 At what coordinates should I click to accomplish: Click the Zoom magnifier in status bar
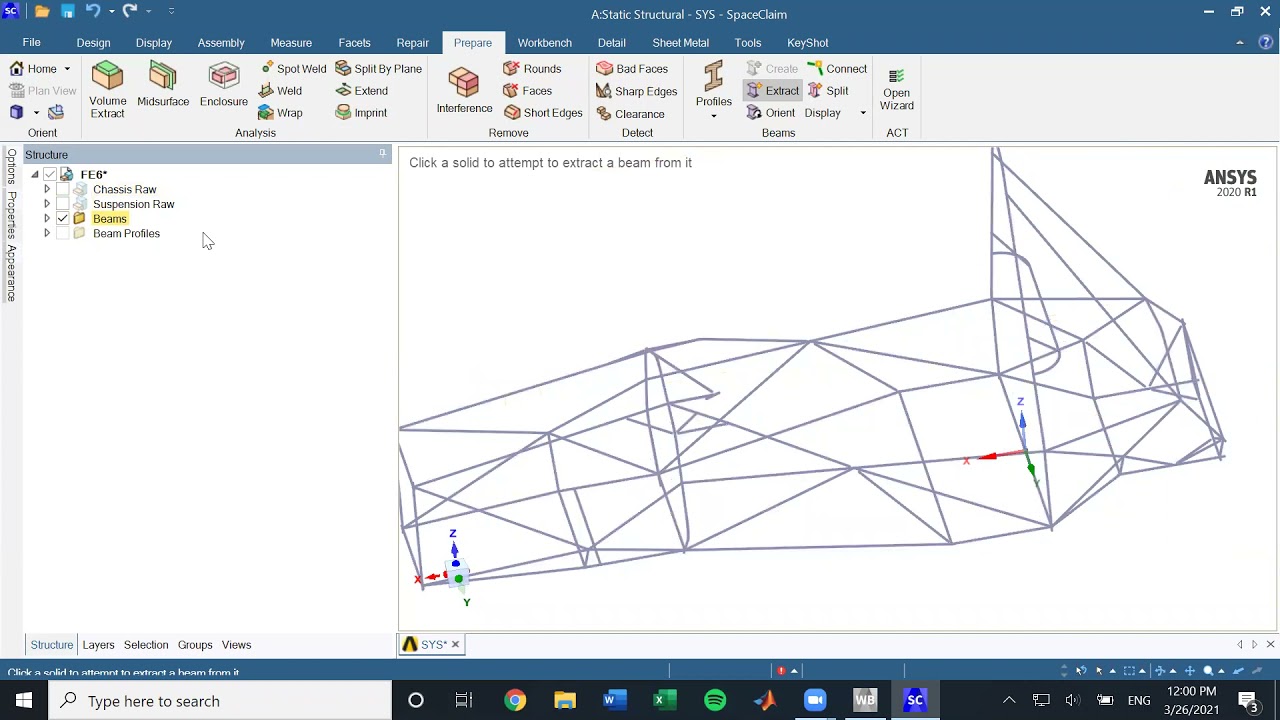click(x=1208, y=671)
